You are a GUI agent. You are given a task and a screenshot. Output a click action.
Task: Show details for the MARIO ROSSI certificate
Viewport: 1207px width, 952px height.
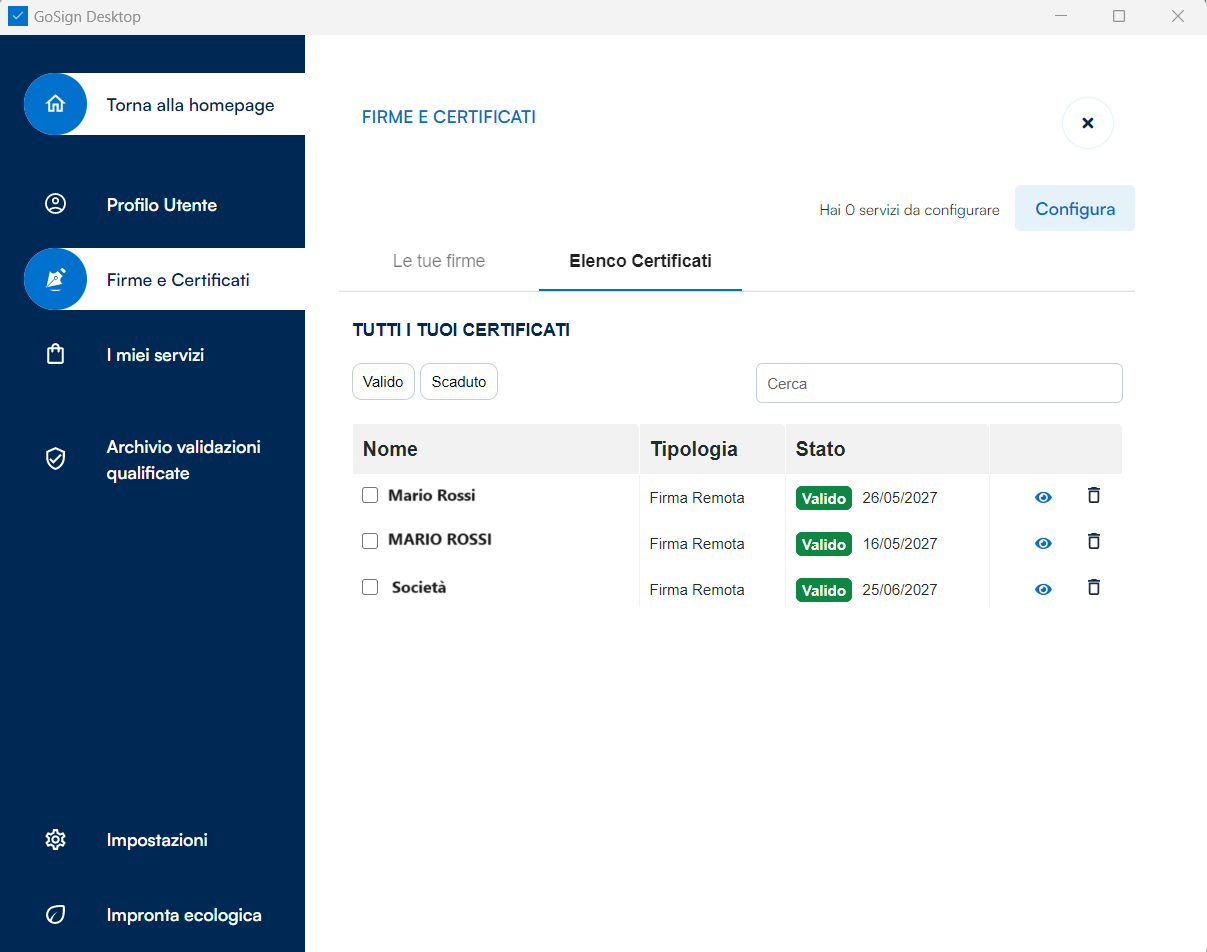click(x=1043, y=544)
